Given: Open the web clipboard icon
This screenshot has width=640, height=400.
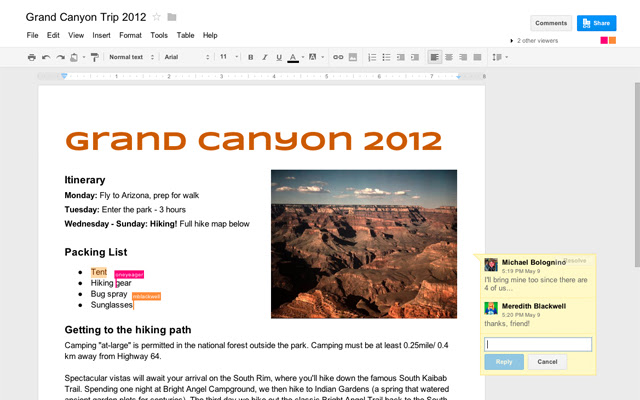Looking at the screenshot, I should point(74,57).
